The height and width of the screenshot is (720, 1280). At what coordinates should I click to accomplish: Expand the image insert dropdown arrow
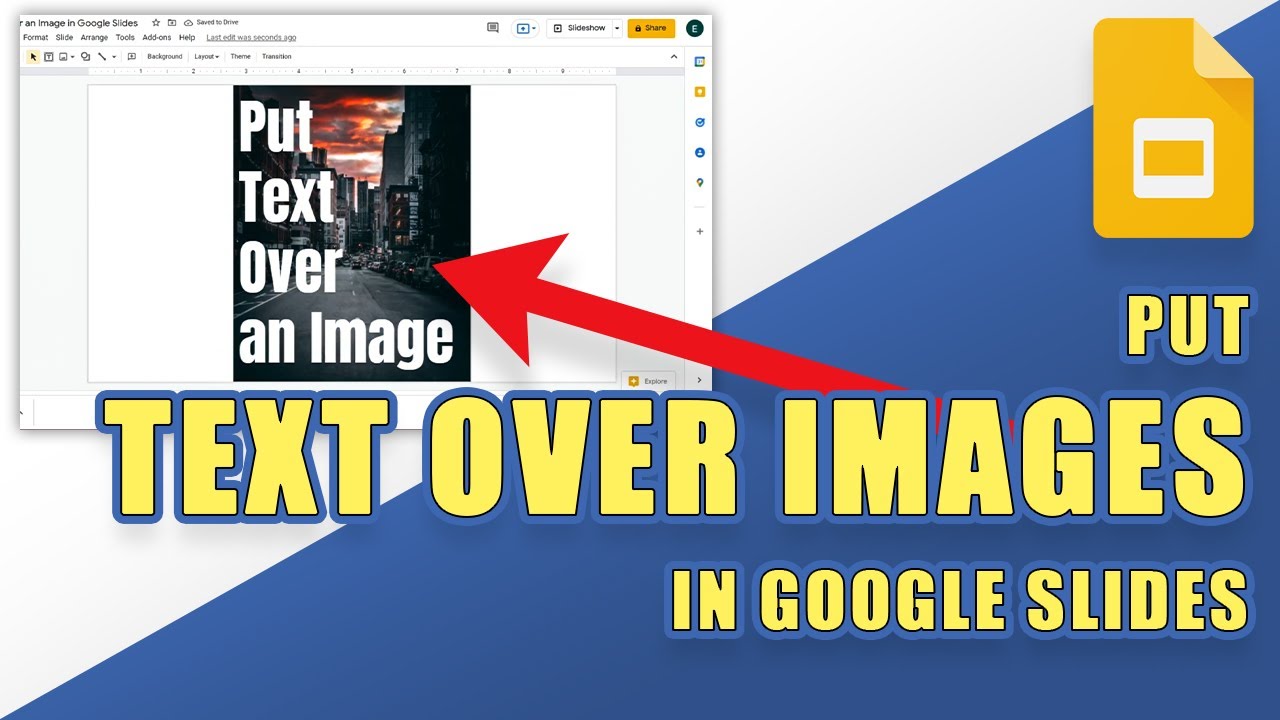click(x=73, y=57)
